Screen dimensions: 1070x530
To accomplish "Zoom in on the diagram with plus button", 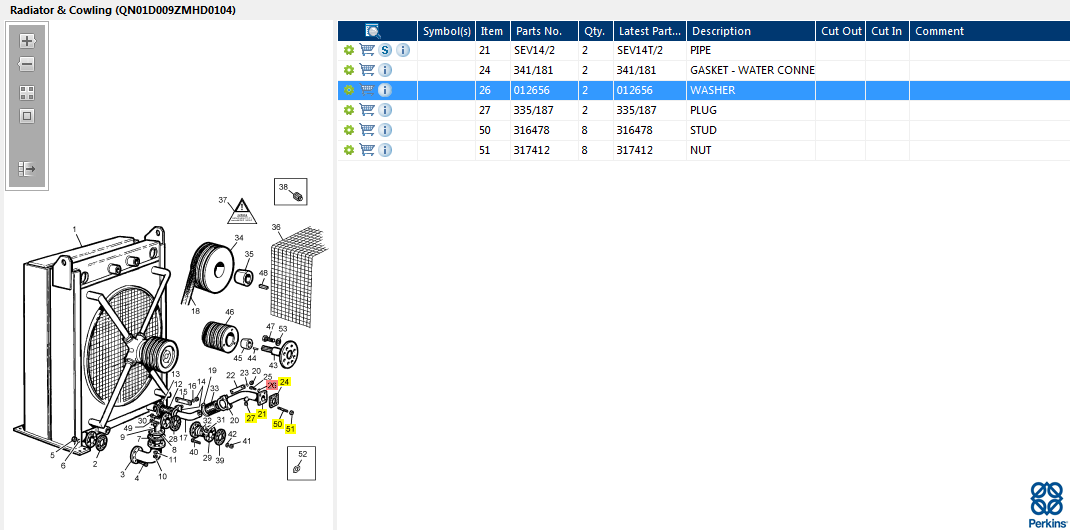I will click(27, 41).
